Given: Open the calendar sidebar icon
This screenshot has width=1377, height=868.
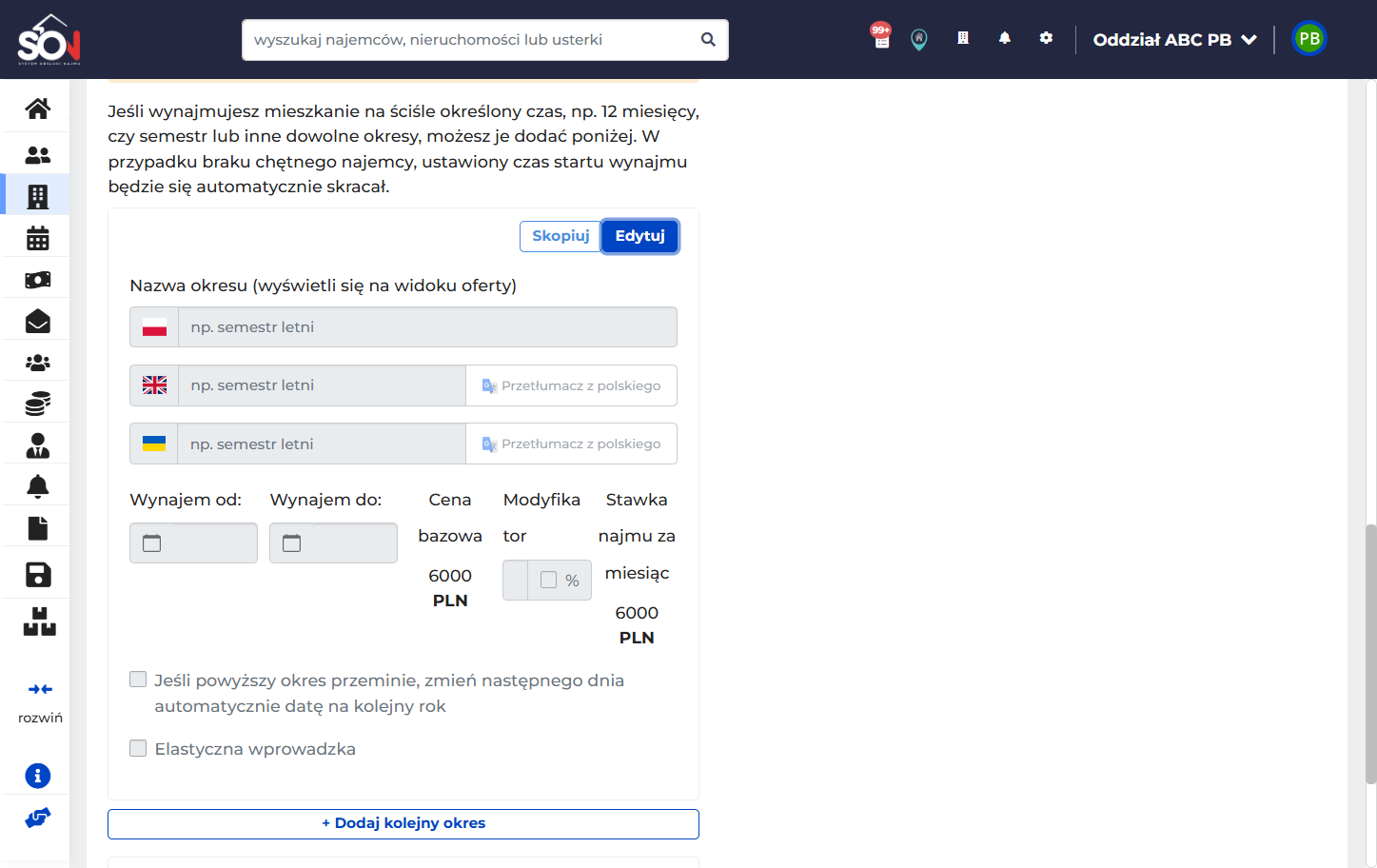Looking at the screenshot, I should pos(38,238).
